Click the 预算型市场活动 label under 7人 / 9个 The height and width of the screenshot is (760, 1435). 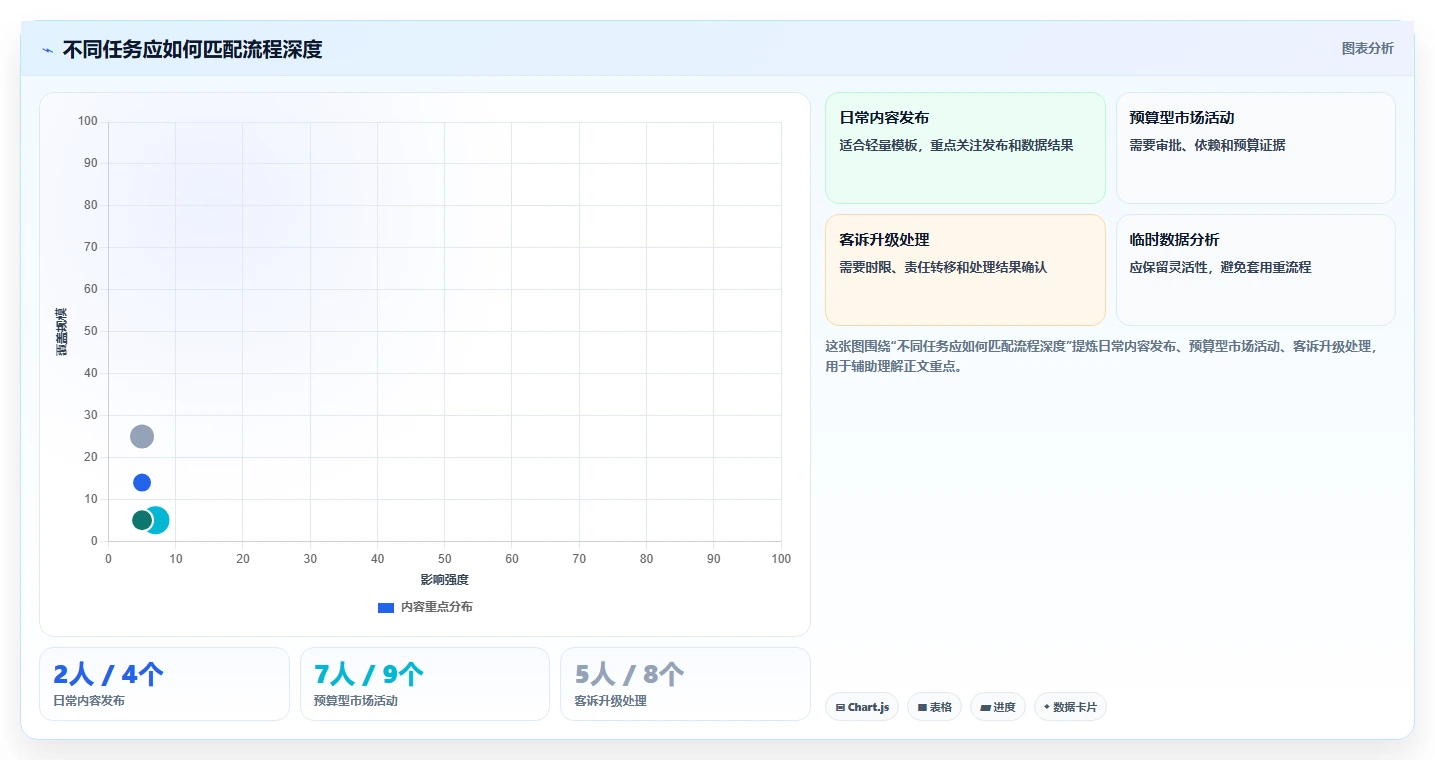pos(356,701)
